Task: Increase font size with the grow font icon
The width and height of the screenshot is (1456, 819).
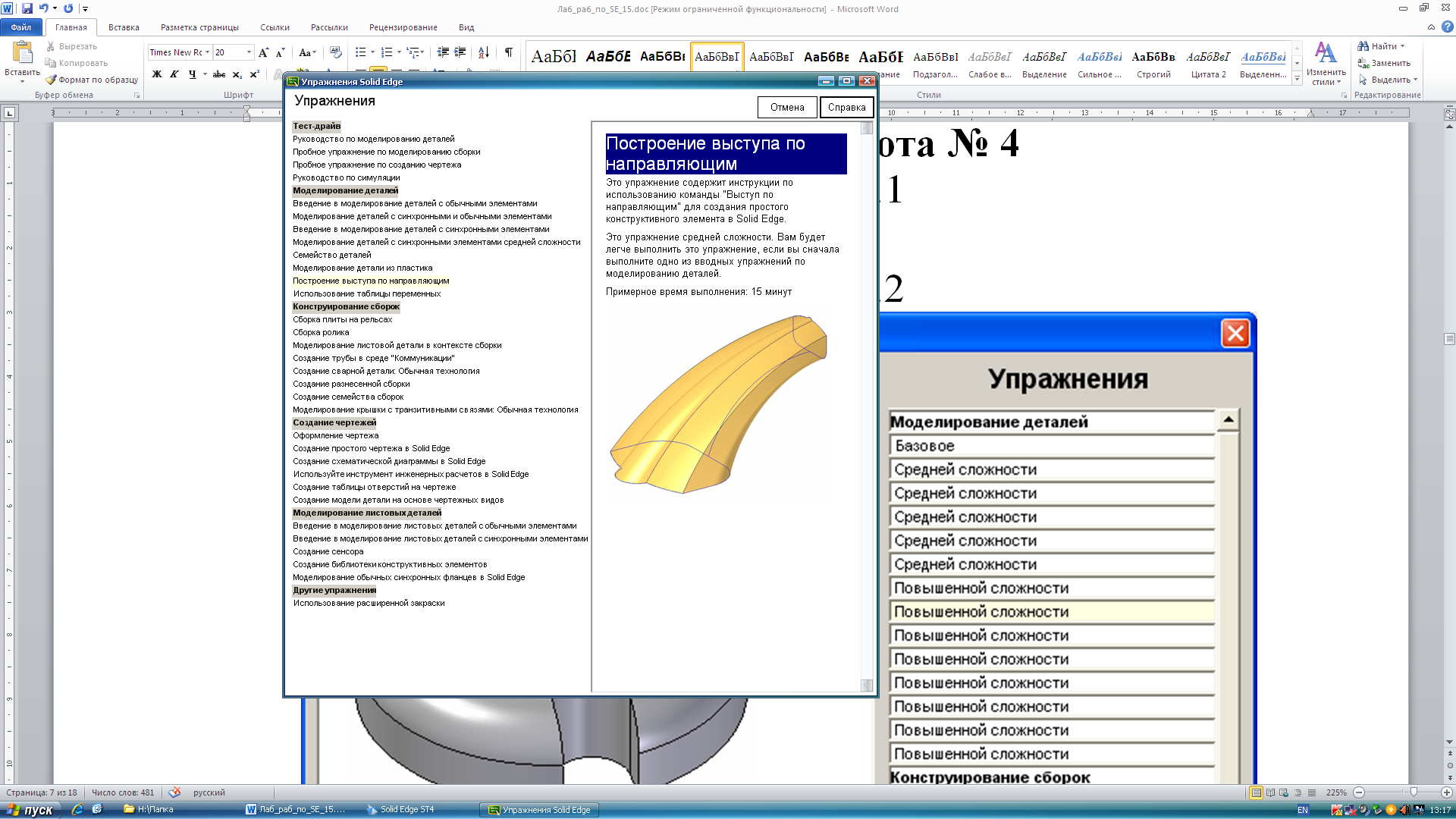Action: coord(263,52)
